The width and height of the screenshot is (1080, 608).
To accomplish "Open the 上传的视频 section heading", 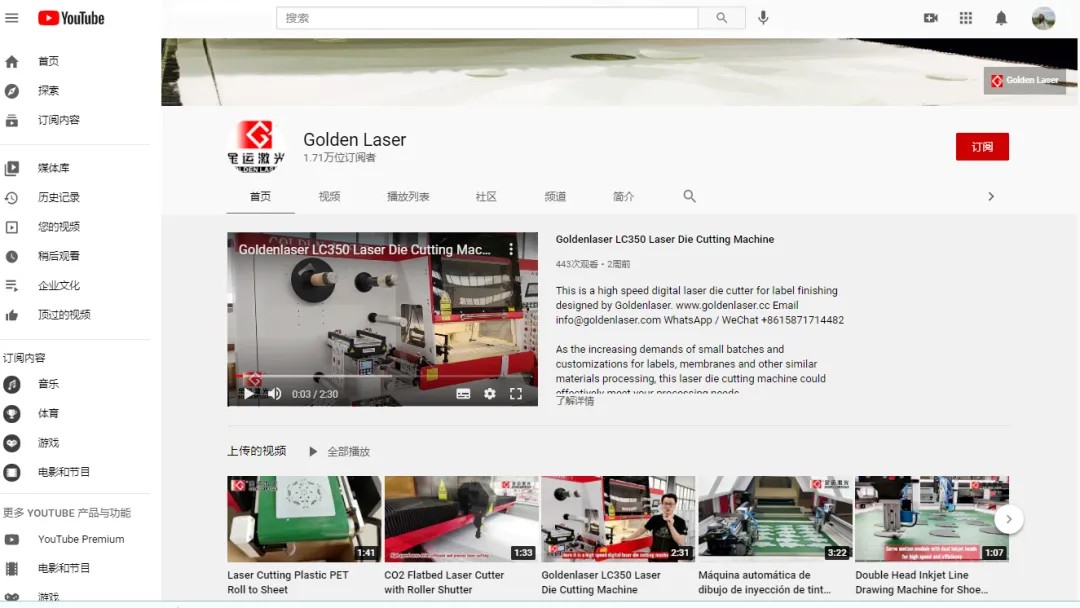I will 256,451.
